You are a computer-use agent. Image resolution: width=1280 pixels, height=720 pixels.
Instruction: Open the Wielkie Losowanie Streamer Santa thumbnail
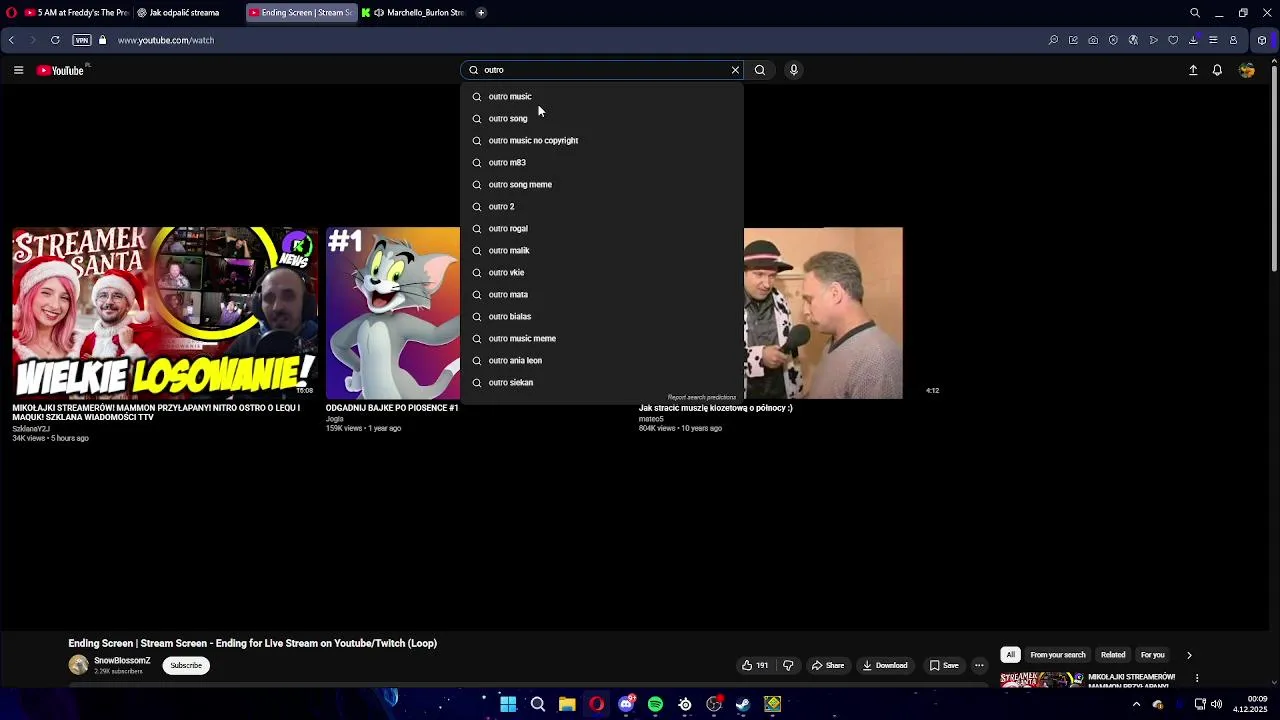pyautogui.click(x=165, y=312)
